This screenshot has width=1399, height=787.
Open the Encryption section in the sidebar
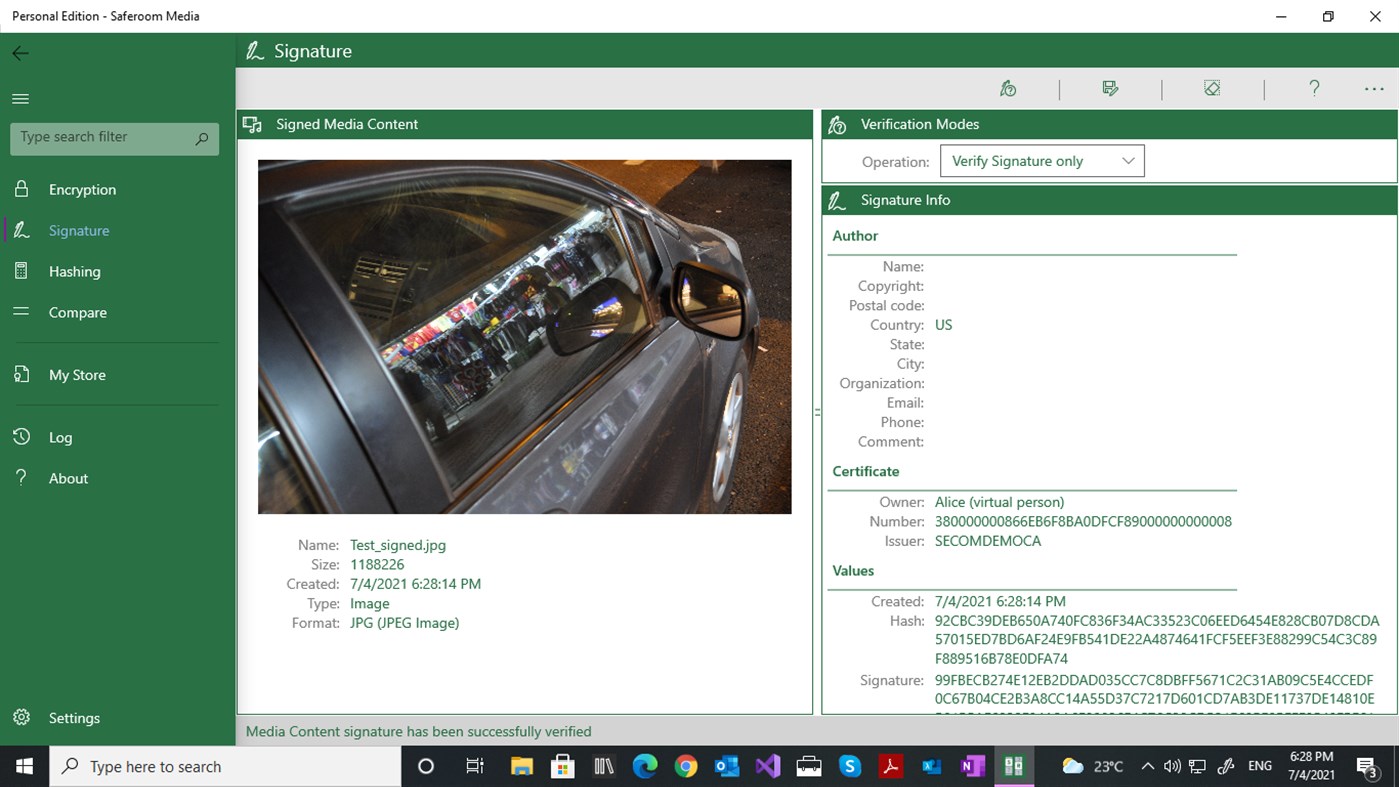pyautogui.click(x=81, y=189)
